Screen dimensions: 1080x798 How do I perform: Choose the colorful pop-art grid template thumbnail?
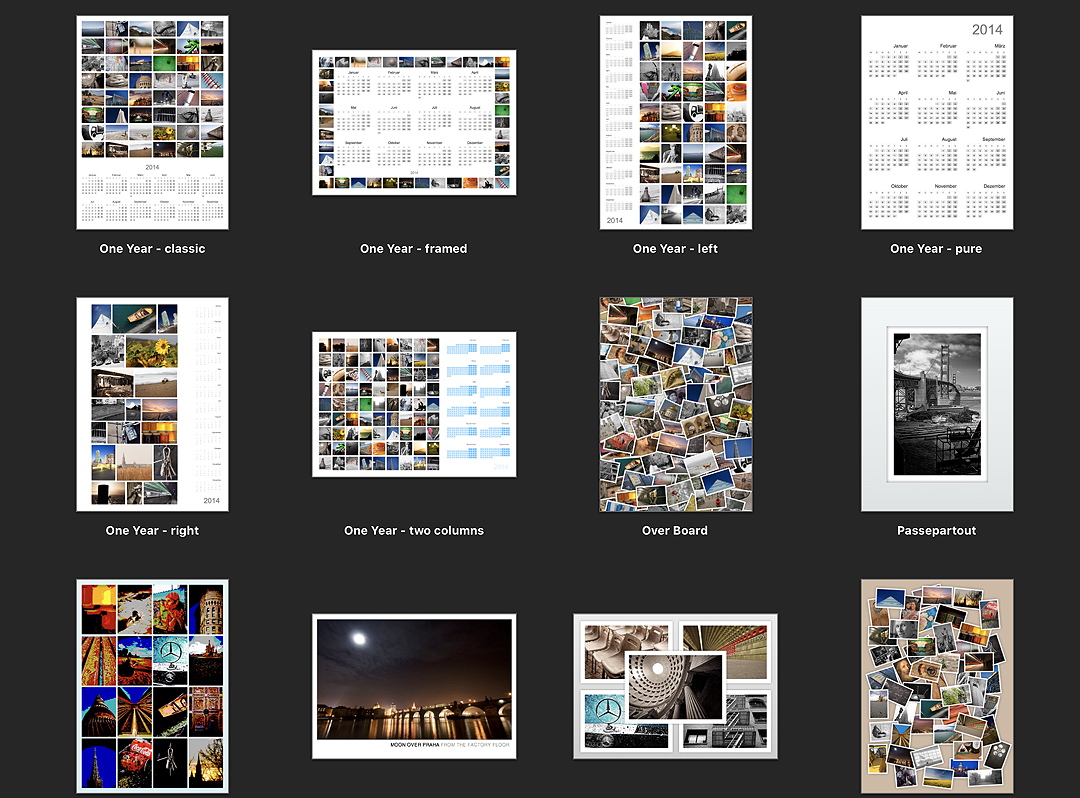click(x=152, y=686)
